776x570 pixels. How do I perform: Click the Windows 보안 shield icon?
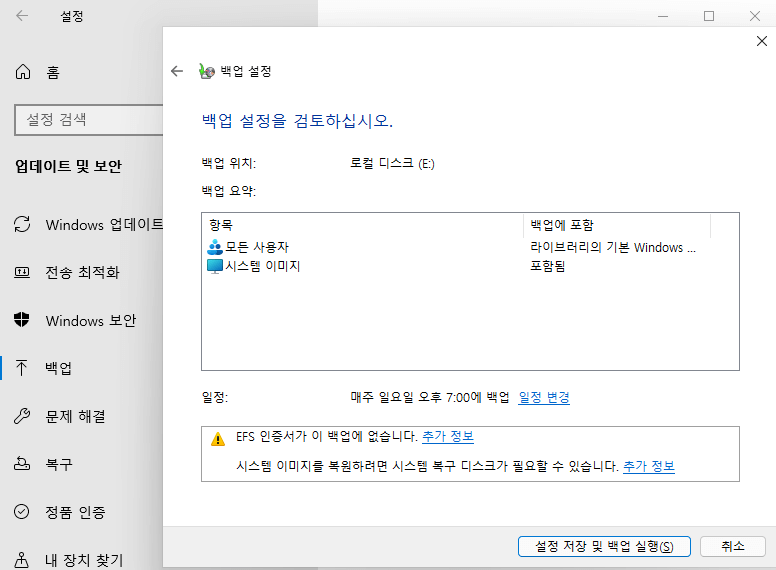(22, 320)
